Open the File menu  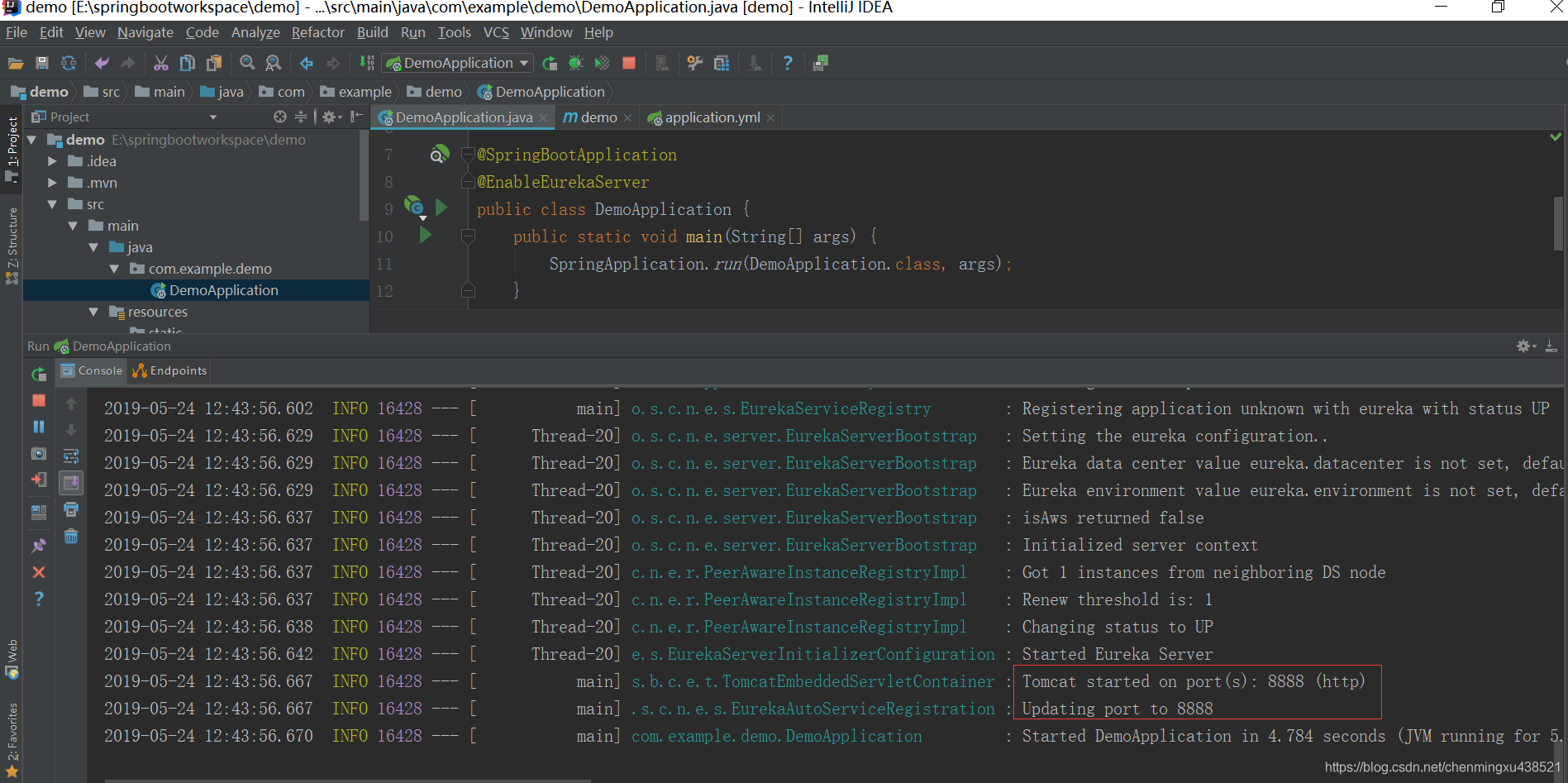16,32
